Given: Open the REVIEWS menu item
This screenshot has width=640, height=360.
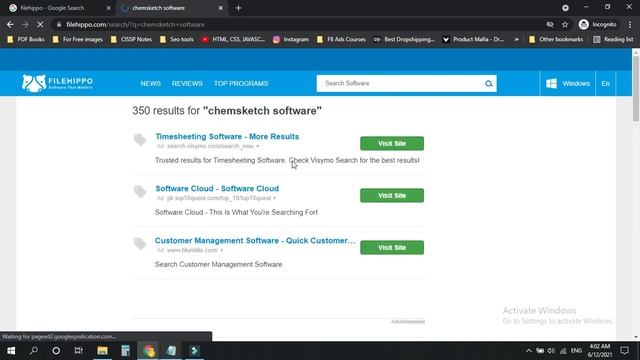Looking at the screenshot, I should pos(187,83).
